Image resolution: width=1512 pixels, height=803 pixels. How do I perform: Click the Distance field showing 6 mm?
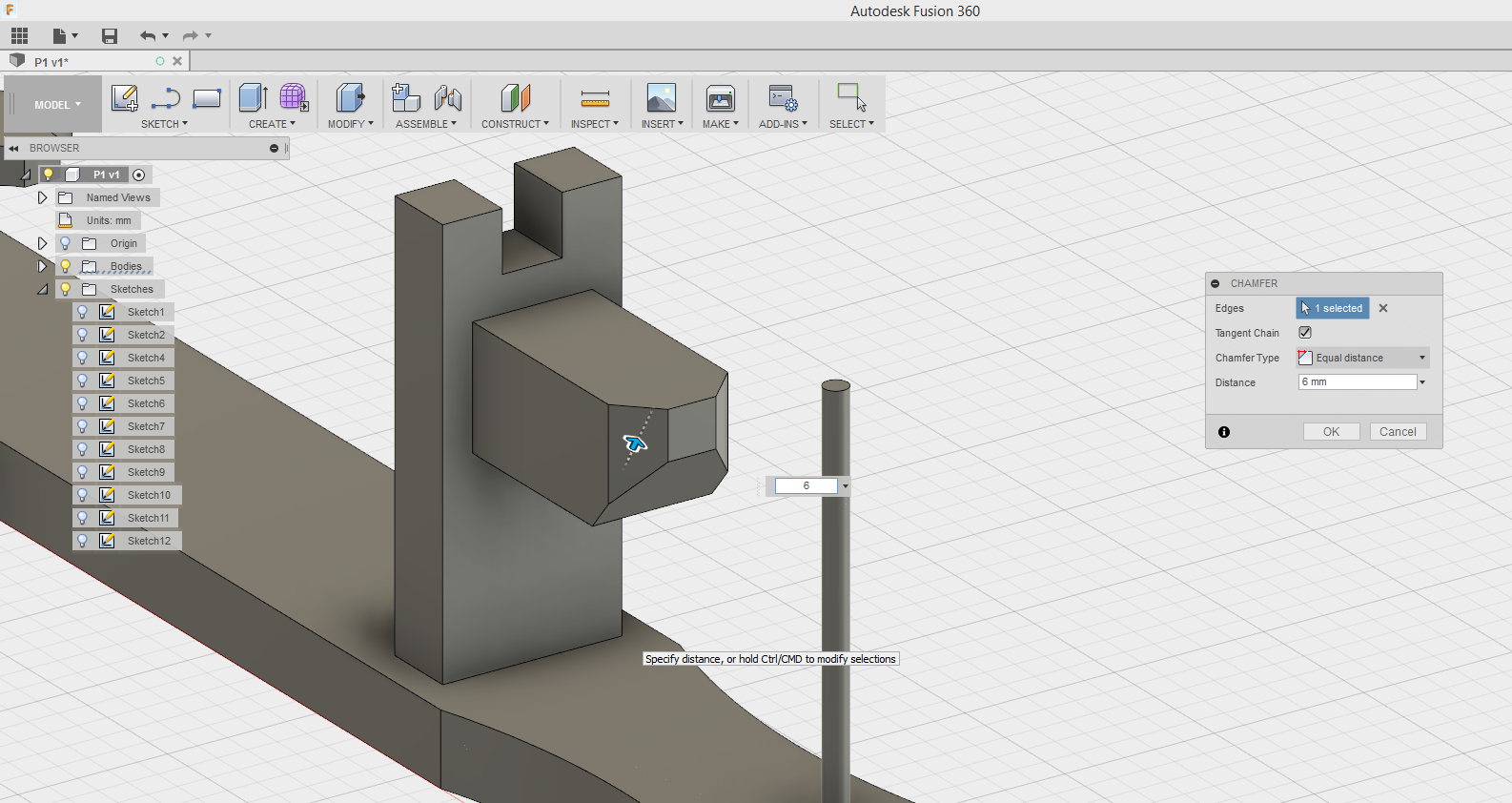(1358, 382)
